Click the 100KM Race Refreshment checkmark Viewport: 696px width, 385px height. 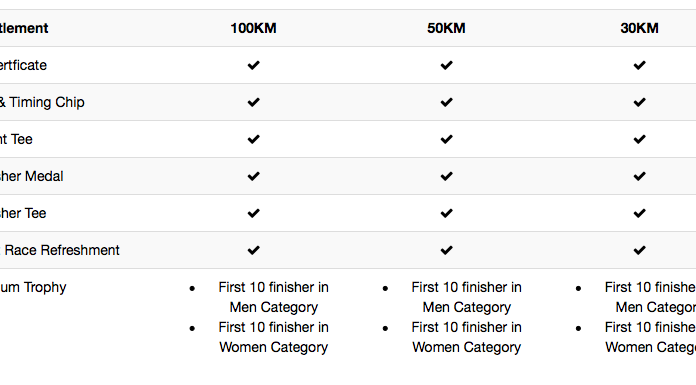click(x=253, y=250)
